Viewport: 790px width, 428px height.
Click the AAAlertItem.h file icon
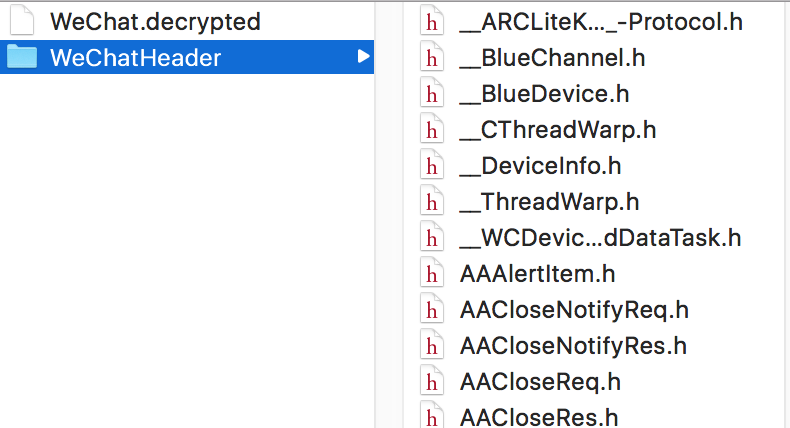[x=432, y=274]
